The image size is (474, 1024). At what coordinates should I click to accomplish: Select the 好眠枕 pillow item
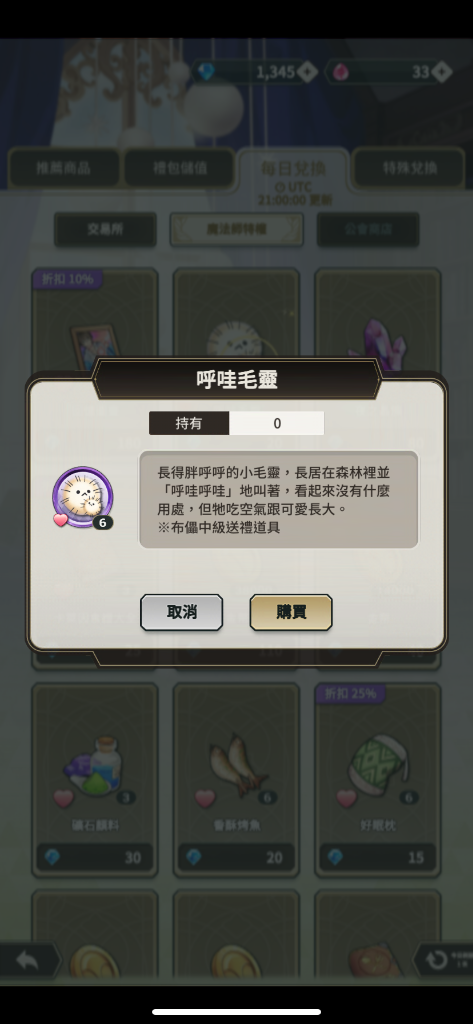click(x=378, y=780)
